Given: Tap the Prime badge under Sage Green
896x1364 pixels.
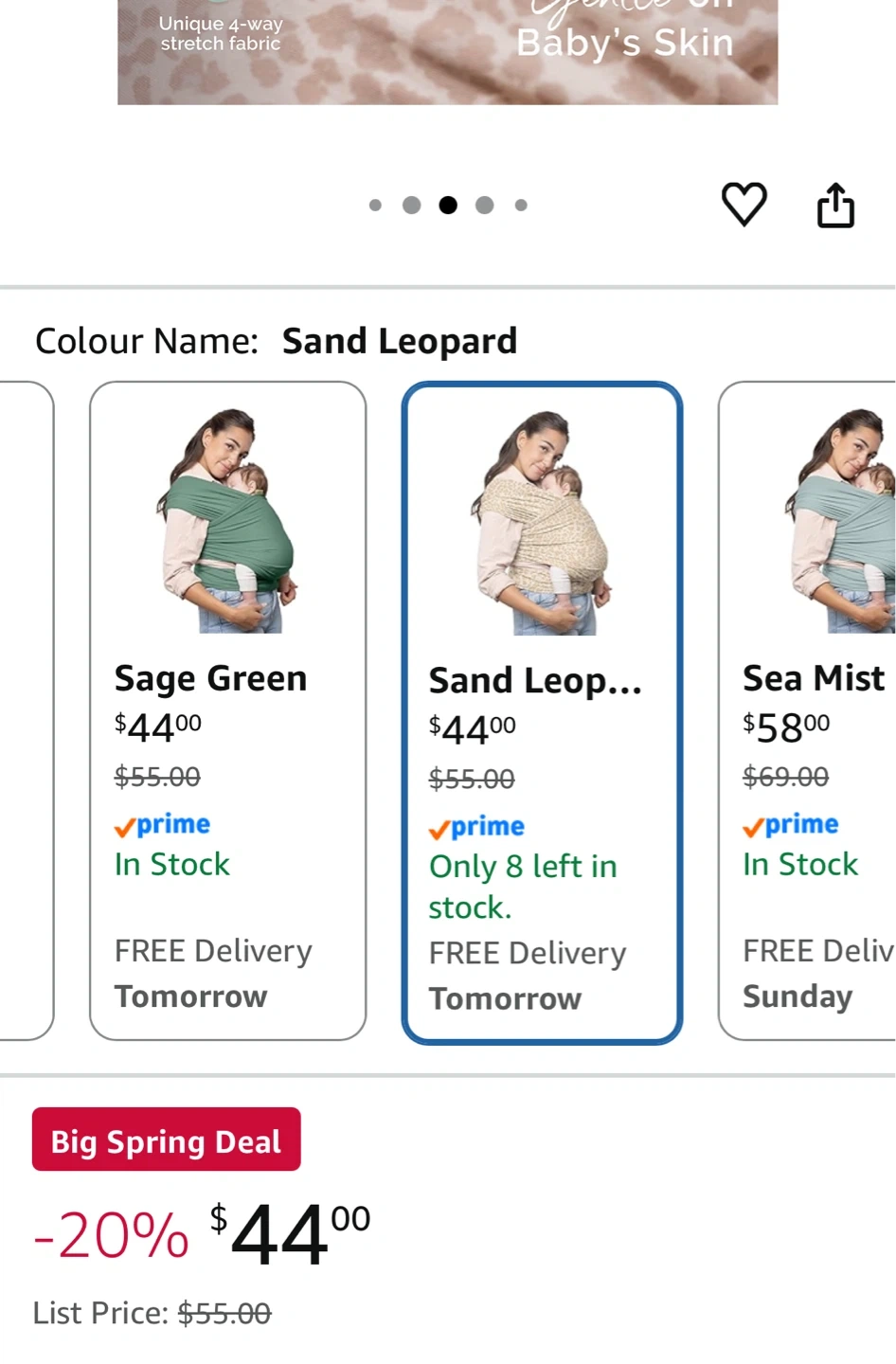Looking at the screenshot, I should pyautogui.click(x=162, y=825).
